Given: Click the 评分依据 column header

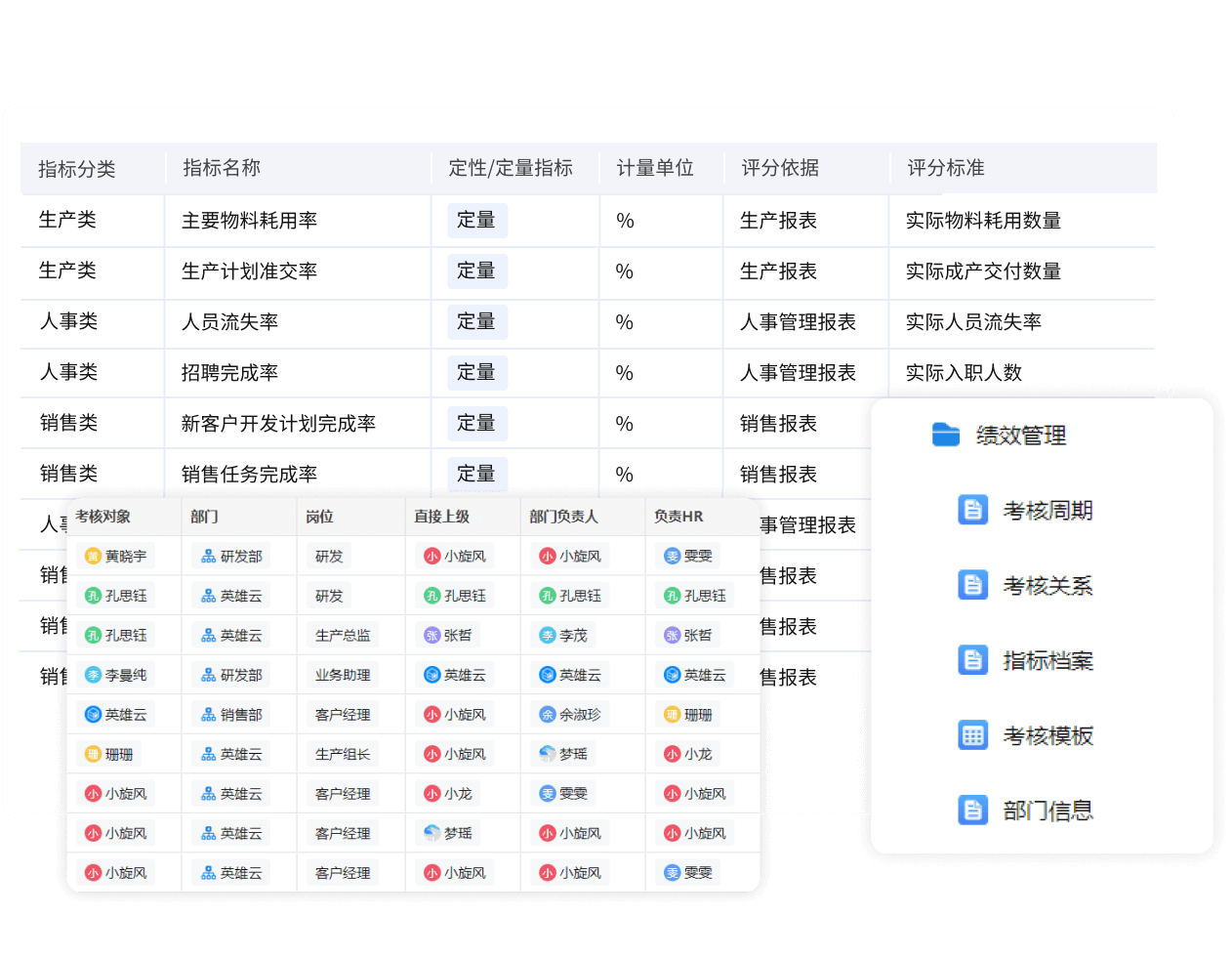Looking at the screenshot, I should 780,168.
